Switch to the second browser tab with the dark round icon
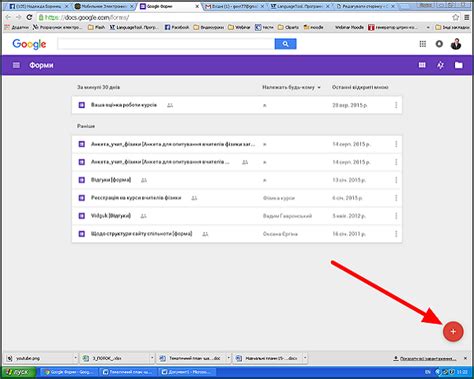Image resolution: width=474 pixels, height=379 pixels. click(x=103, y=6)
